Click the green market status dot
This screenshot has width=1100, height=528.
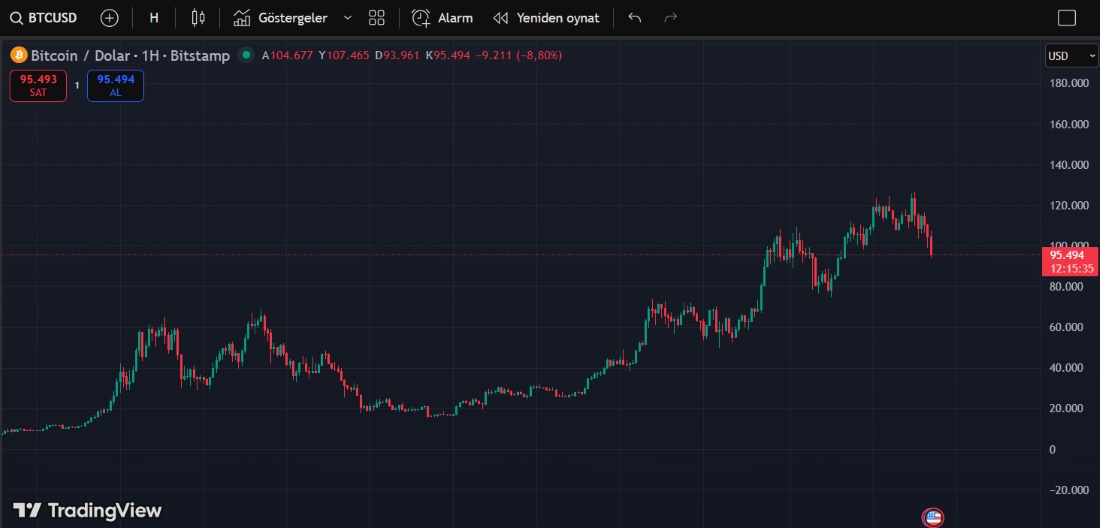click(246, 55)
